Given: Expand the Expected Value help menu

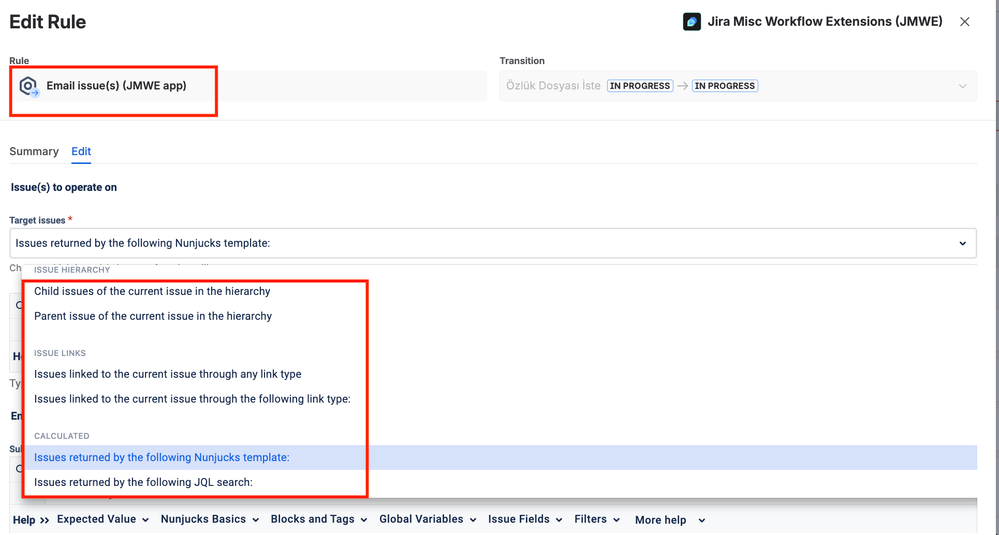Looking at the screenshot, I should click(x=103, y=520).
